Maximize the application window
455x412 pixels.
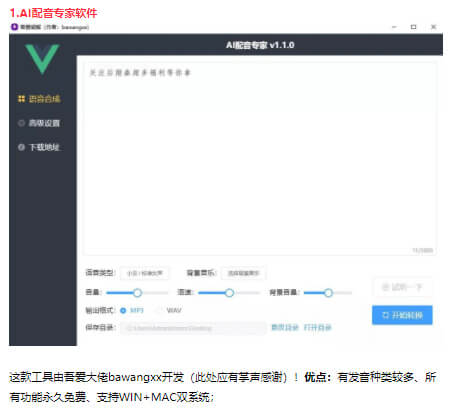(414, 27)
